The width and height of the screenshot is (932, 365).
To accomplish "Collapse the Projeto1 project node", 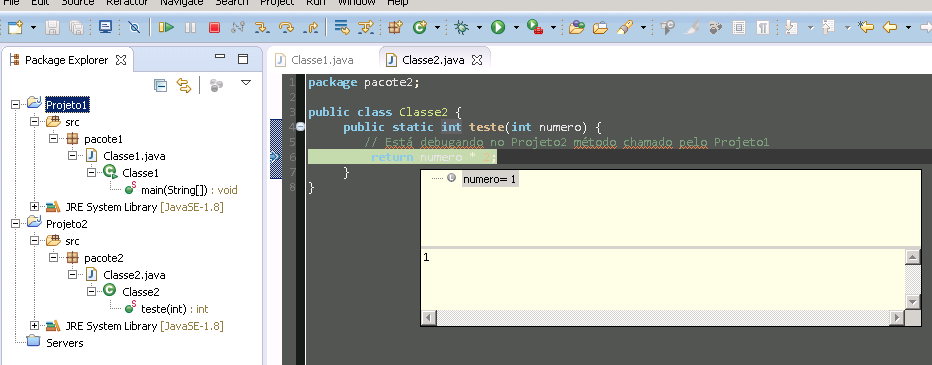I will point(15,104).
